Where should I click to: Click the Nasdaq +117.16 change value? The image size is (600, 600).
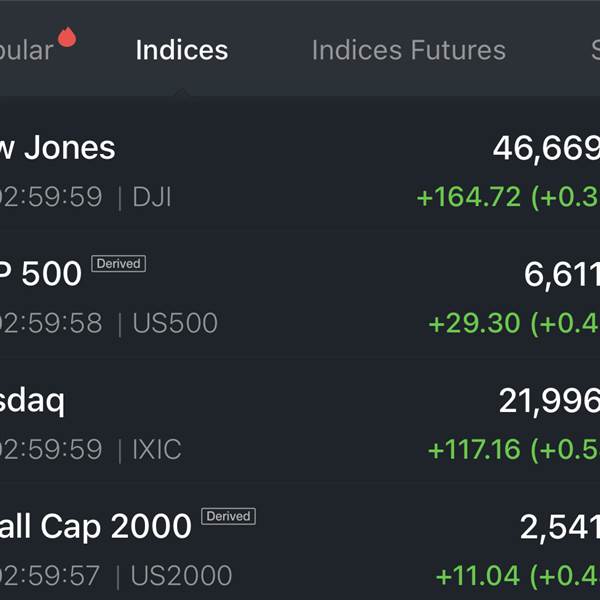475,449
